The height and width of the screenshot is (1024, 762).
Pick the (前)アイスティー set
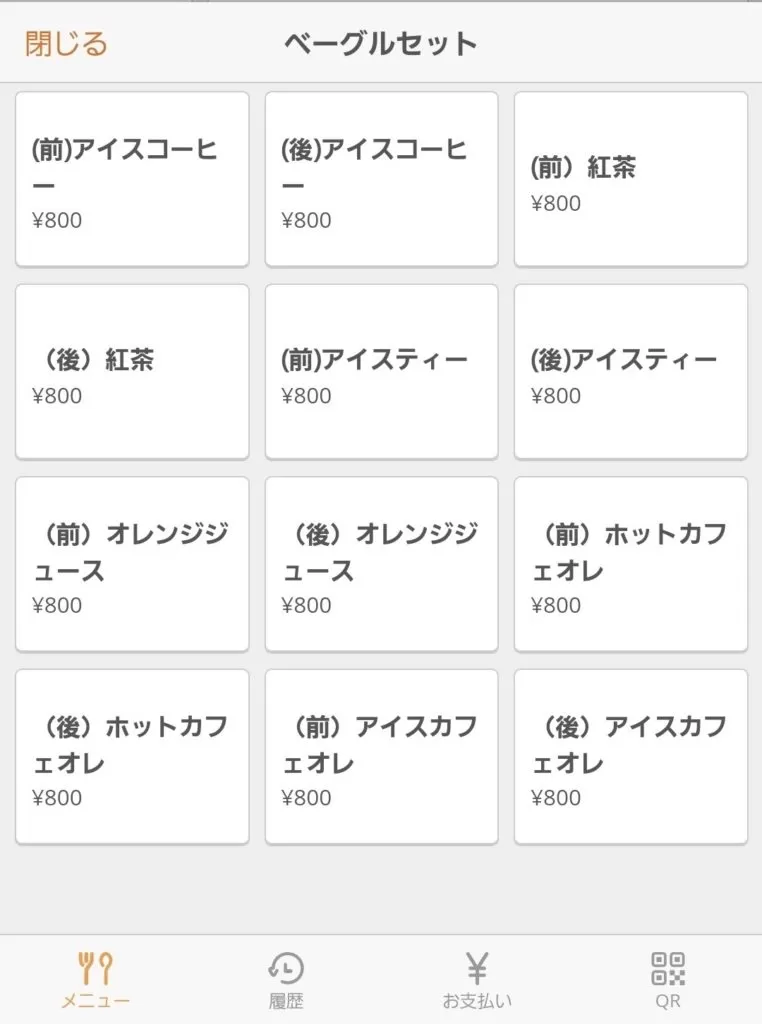(381, 372)
